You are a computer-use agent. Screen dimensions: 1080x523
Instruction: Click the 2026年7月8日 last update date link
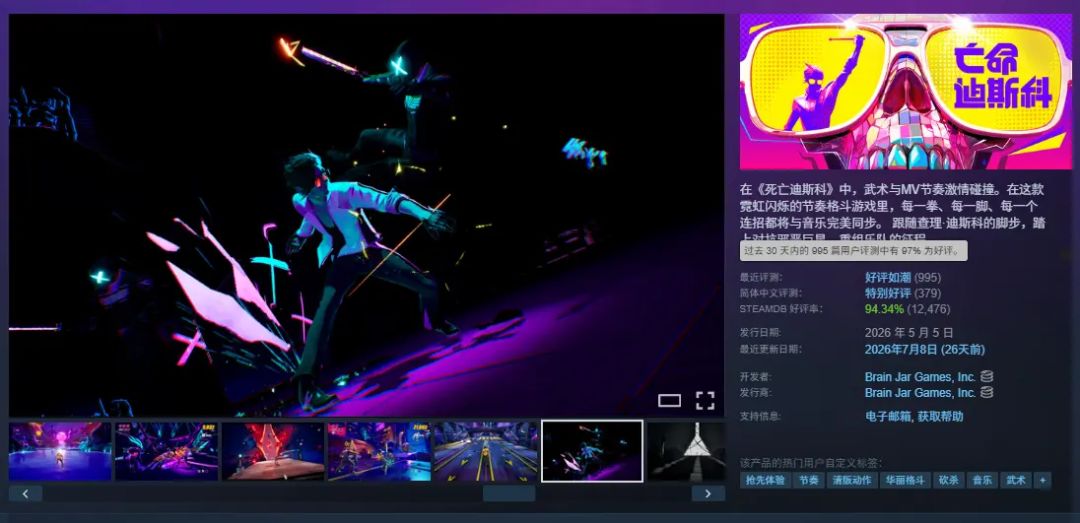[924, 349]
